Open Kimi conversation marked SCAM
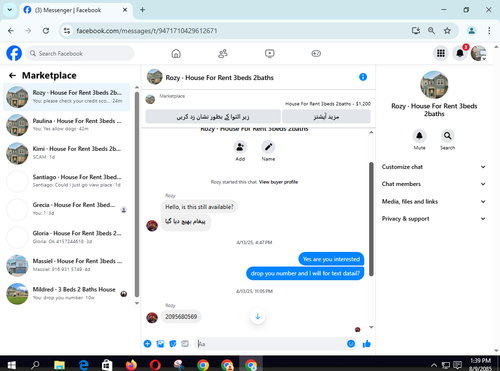The image size is (500, 371). click(x=67, y=153)
